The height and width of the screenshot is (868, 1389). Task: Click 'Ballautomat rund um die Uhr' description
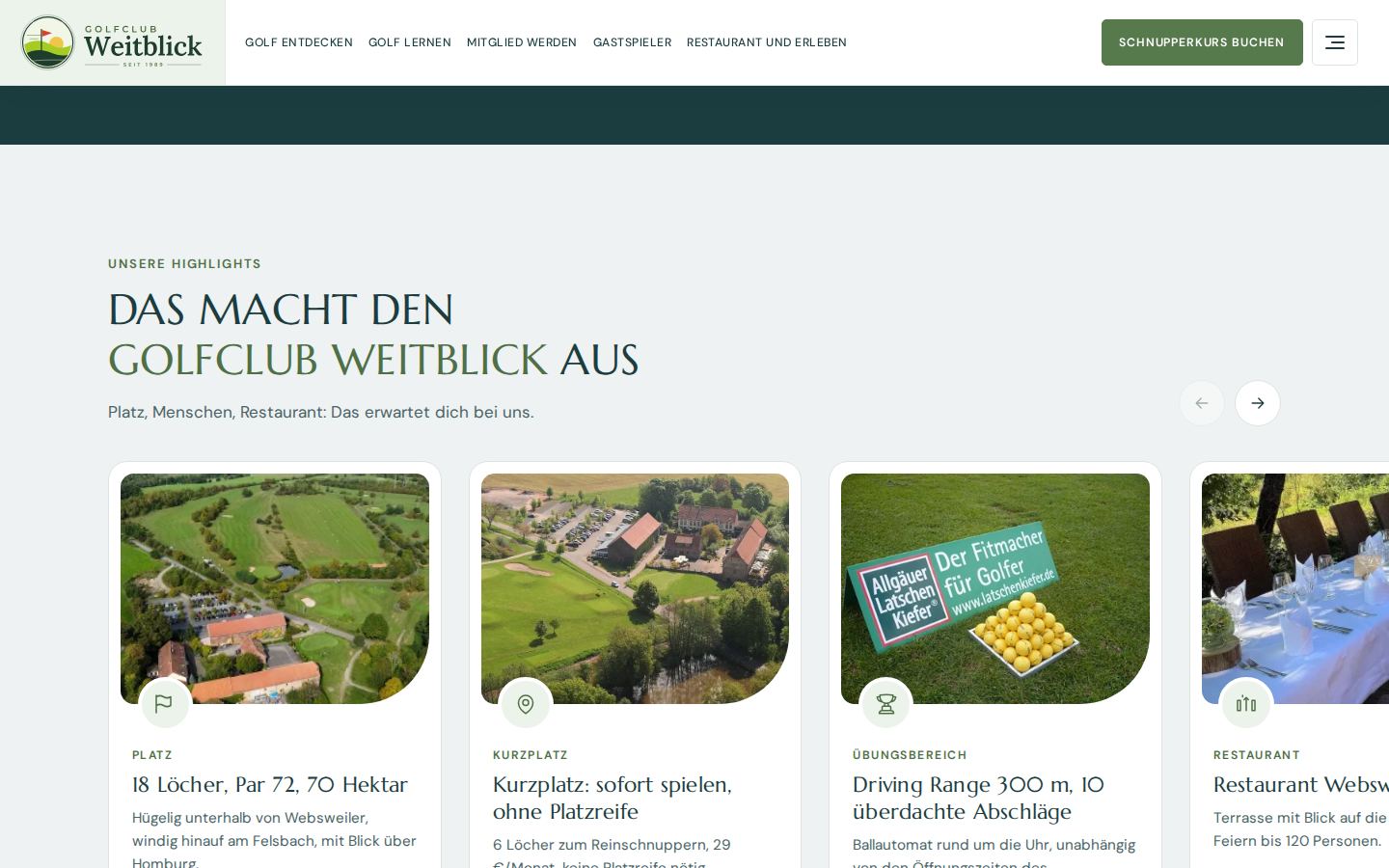(x=994, y=854)
